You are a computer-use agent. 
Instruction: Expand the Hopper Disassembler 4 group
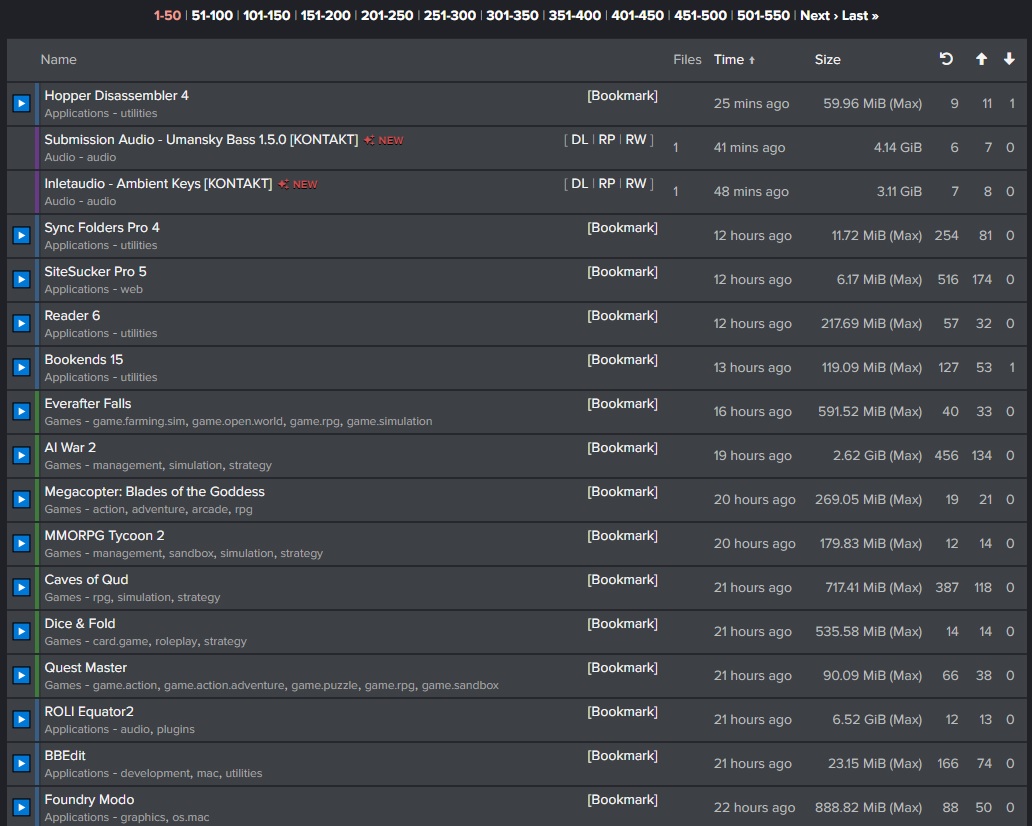21,103
